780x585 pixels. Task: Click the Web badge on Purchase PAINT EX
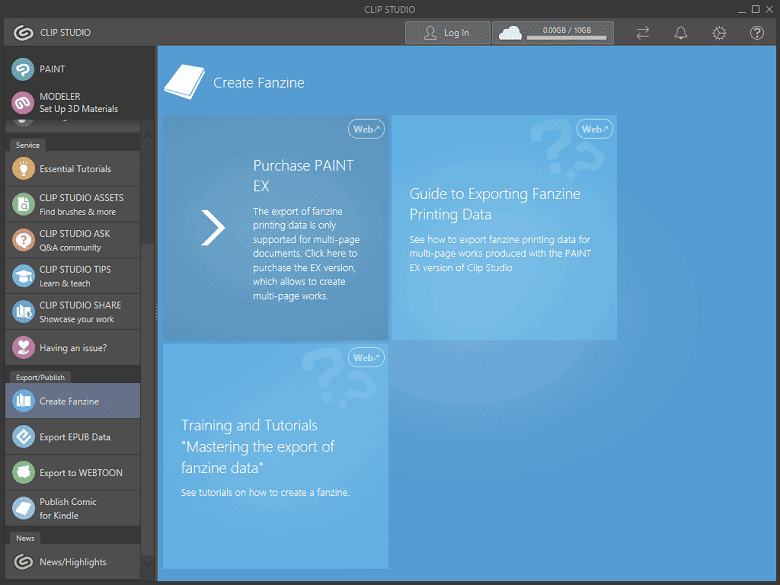click(366, 129)
